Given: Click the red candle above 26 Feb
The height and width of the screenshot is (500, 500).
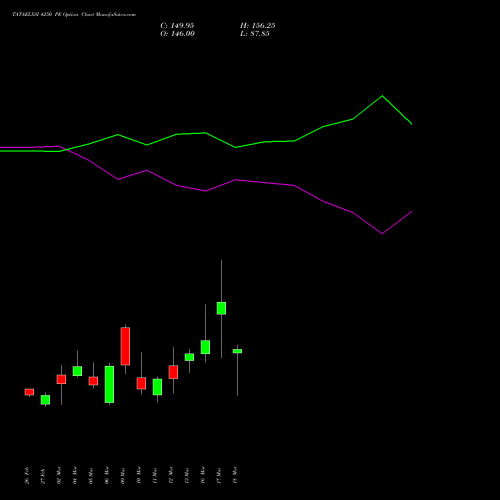Looking at the screenshot, I should [x=29, y=392].
